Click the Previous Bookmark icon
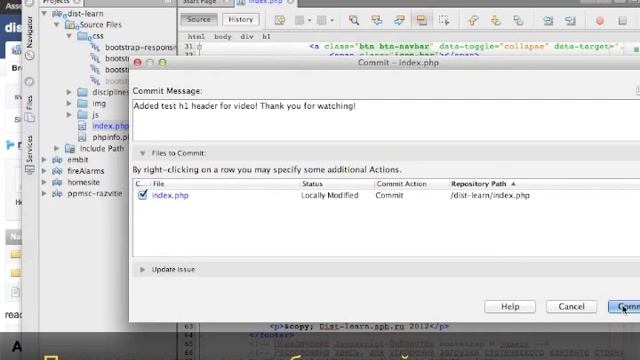 pos(473,20)
